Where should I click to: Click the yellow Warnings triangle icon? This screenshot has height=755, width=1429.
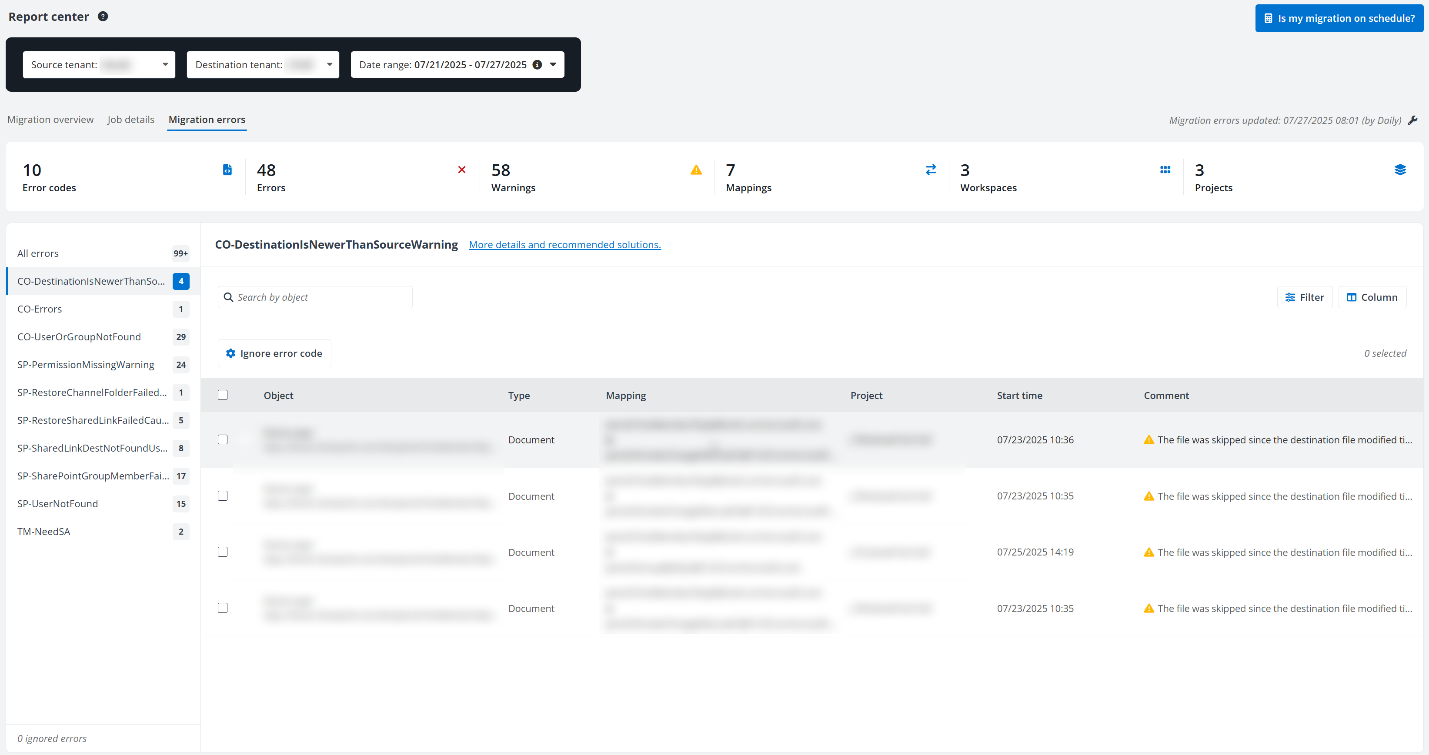(696, 170)
